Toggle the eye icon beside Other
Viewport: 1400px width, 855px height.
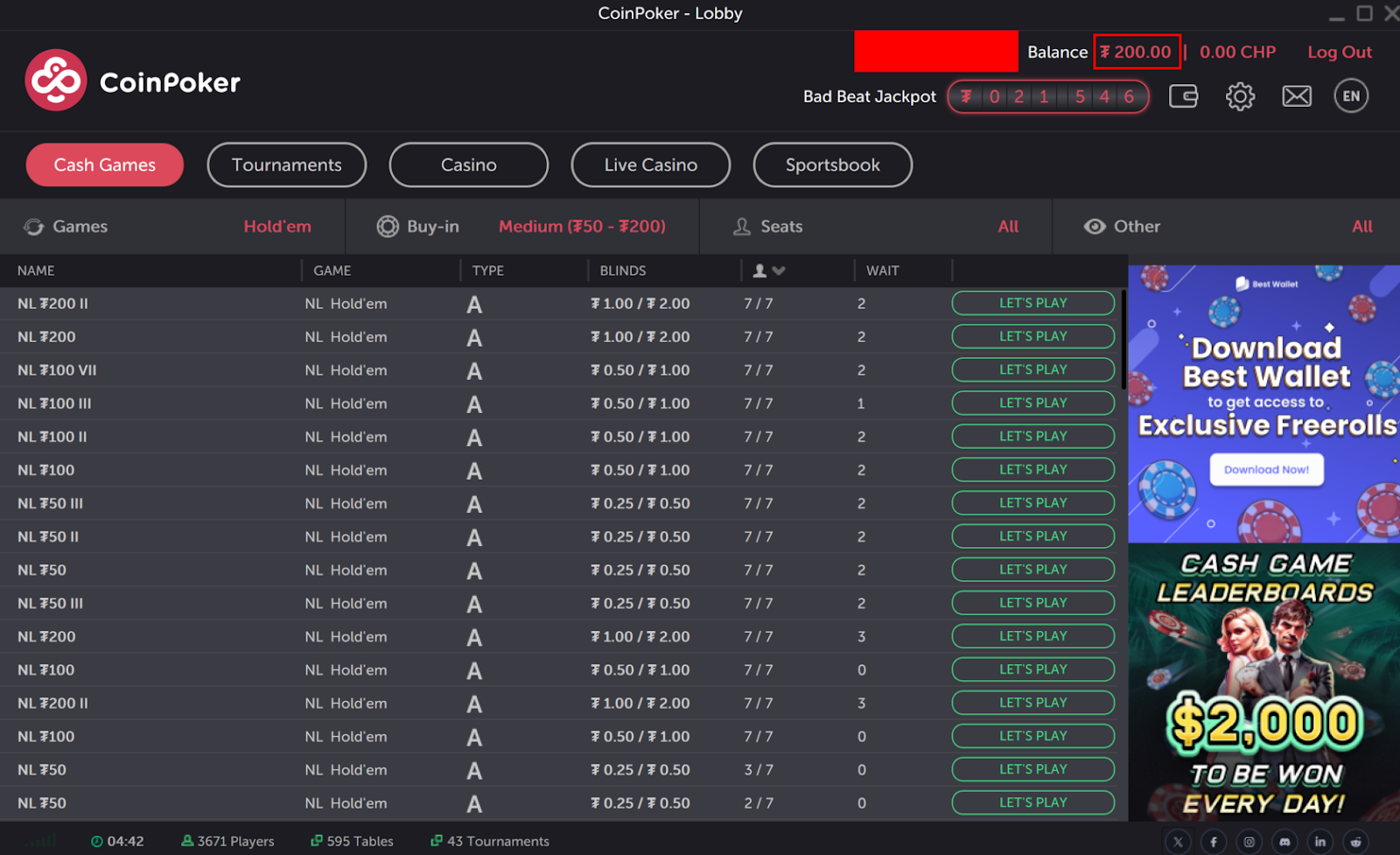pos(1095,227)
